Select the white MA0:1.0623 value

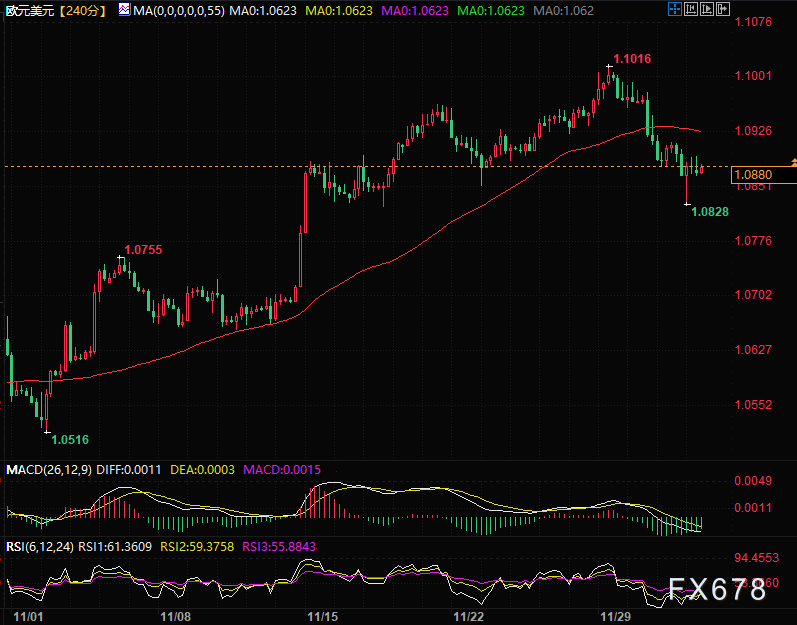(263, 10)
